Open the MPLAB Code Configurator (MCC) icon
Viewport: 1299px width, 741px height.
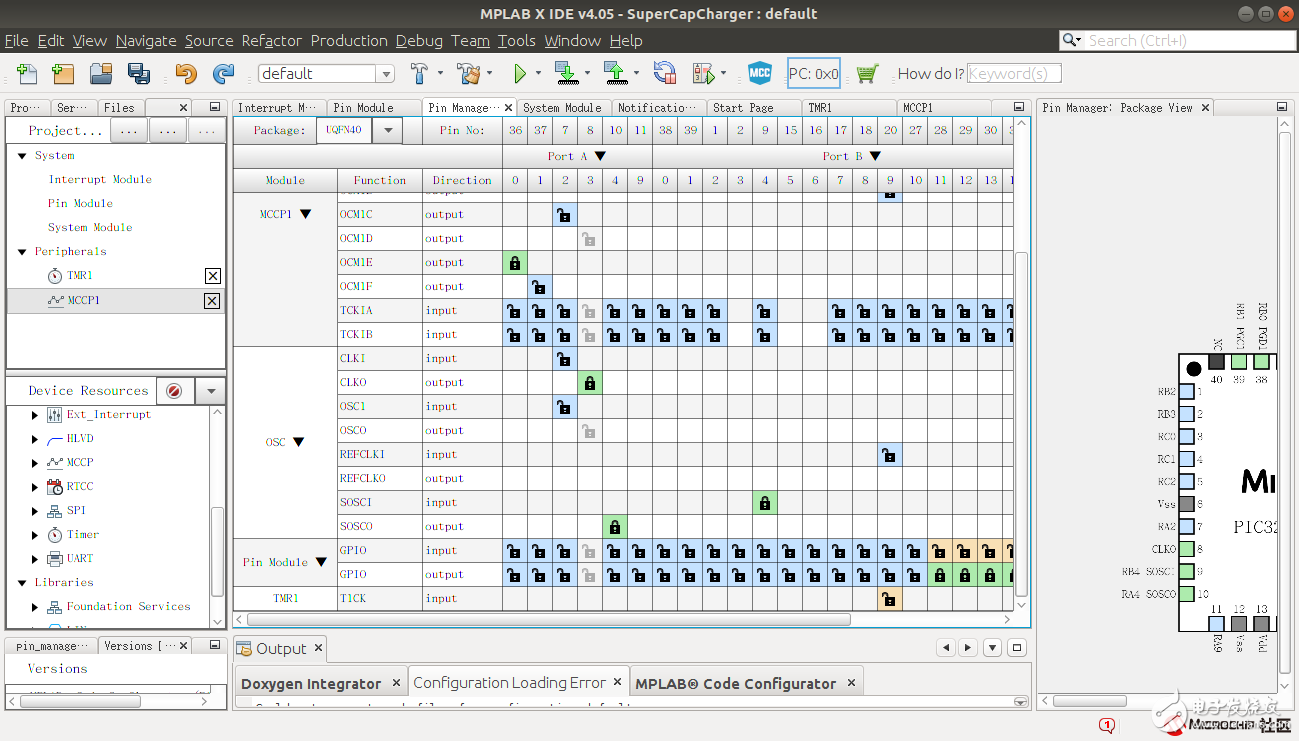coord(760,73)
